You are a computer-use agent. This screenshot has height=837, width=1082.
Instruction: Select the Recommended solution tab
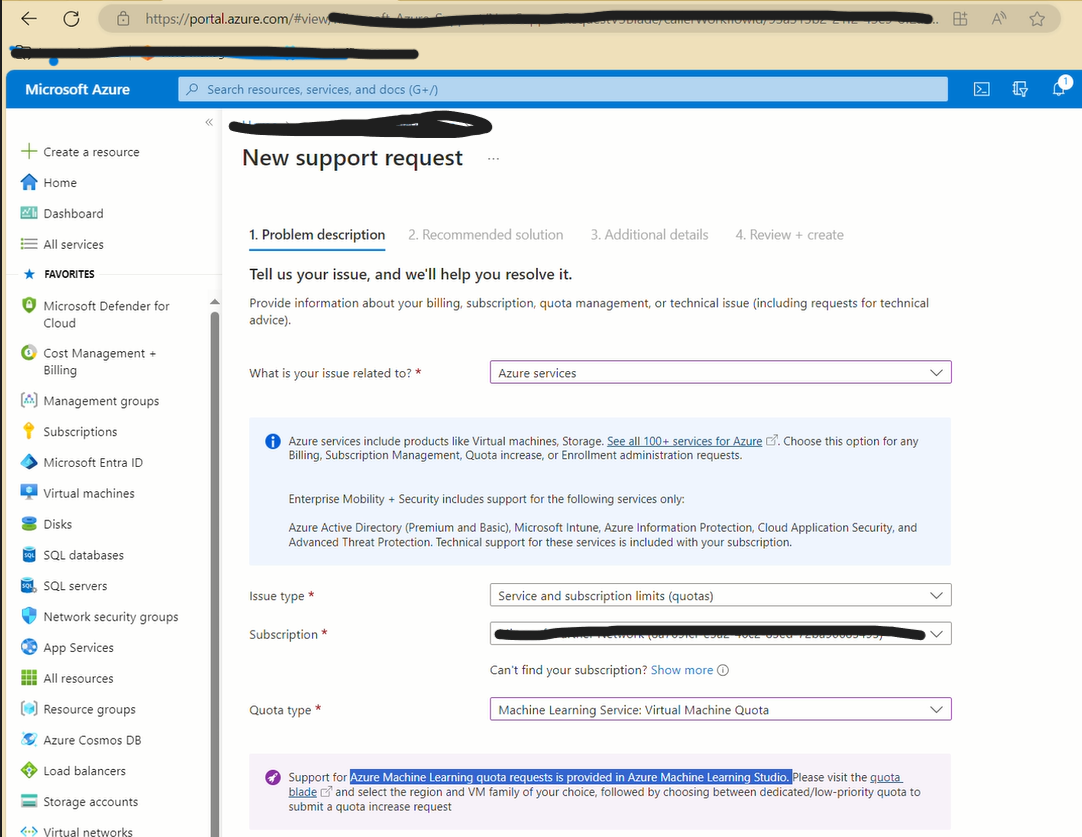click(485, 235)
